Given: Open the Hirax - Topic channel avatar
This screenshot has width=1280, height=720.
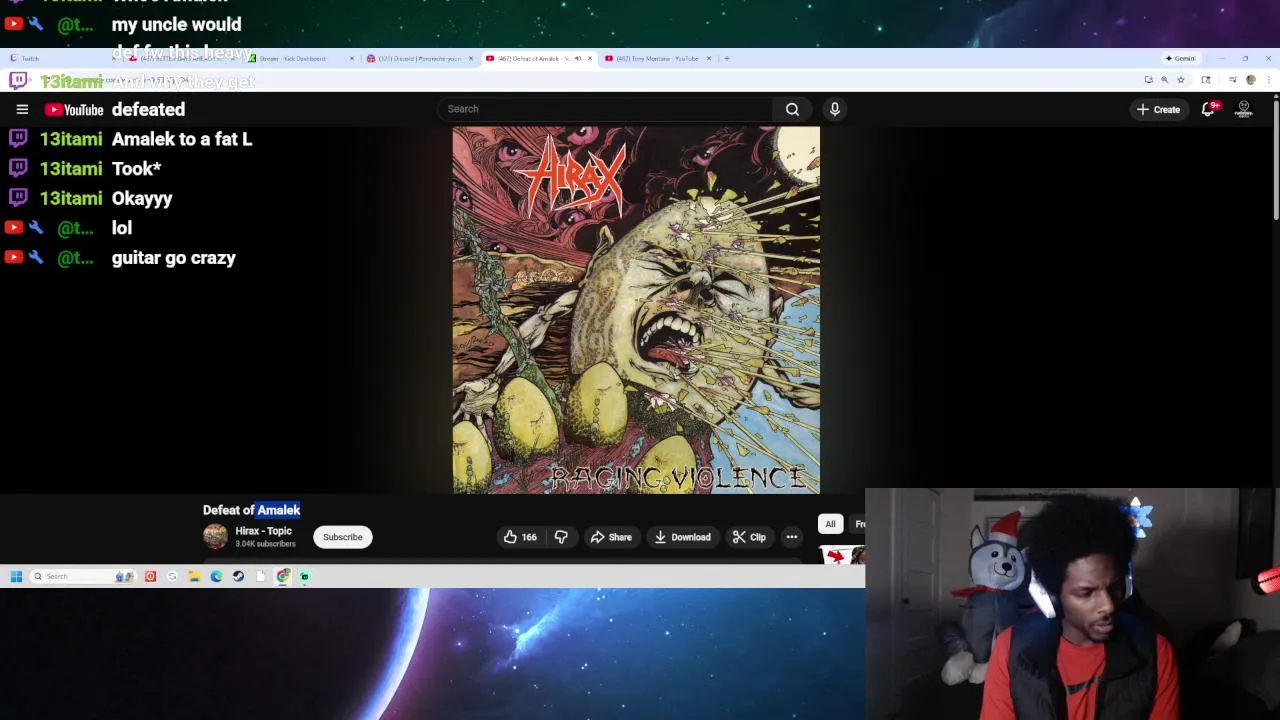Looking at the screenshot, I should [x=215, y=537].
